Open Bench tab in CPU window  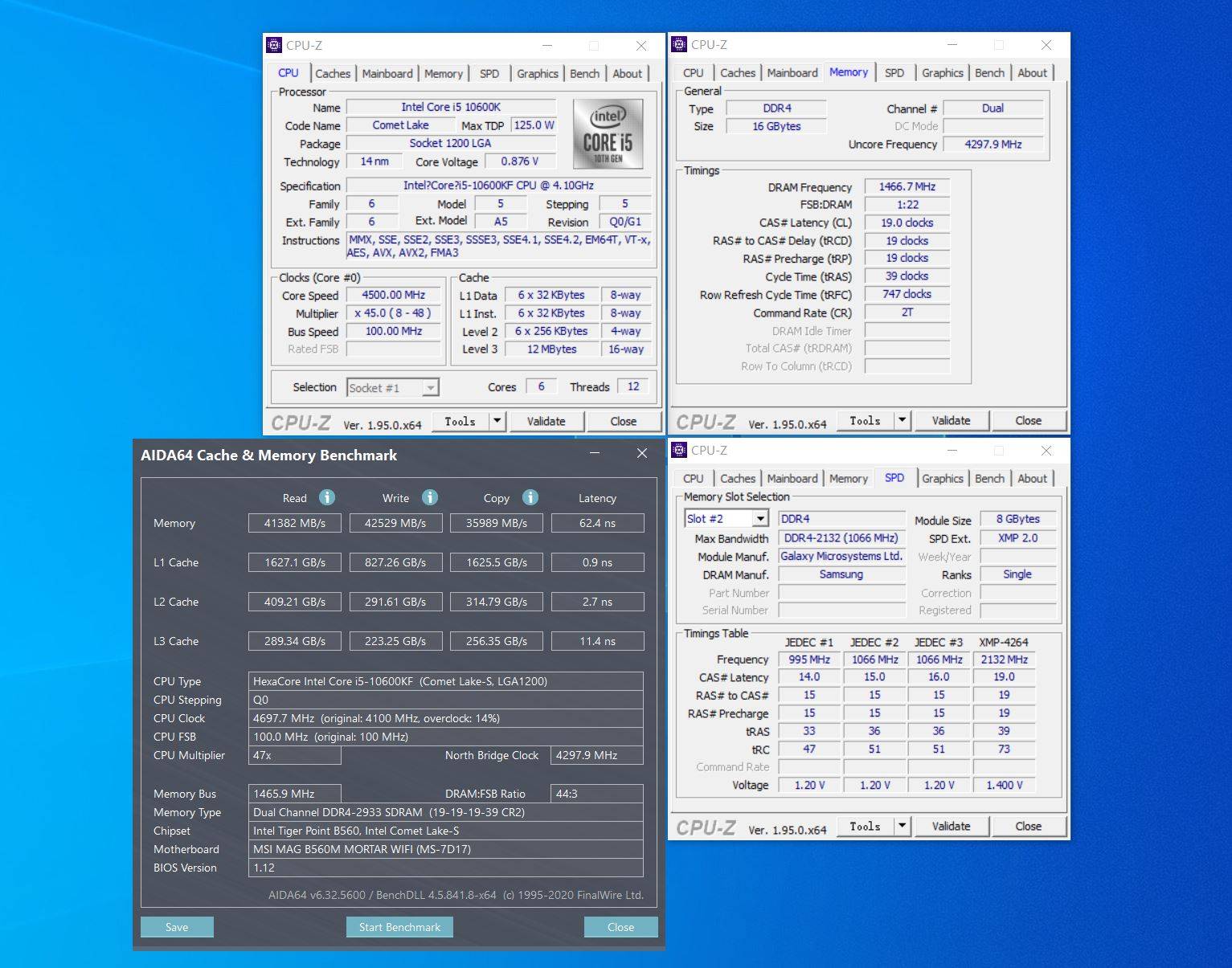tap(584, 73)
